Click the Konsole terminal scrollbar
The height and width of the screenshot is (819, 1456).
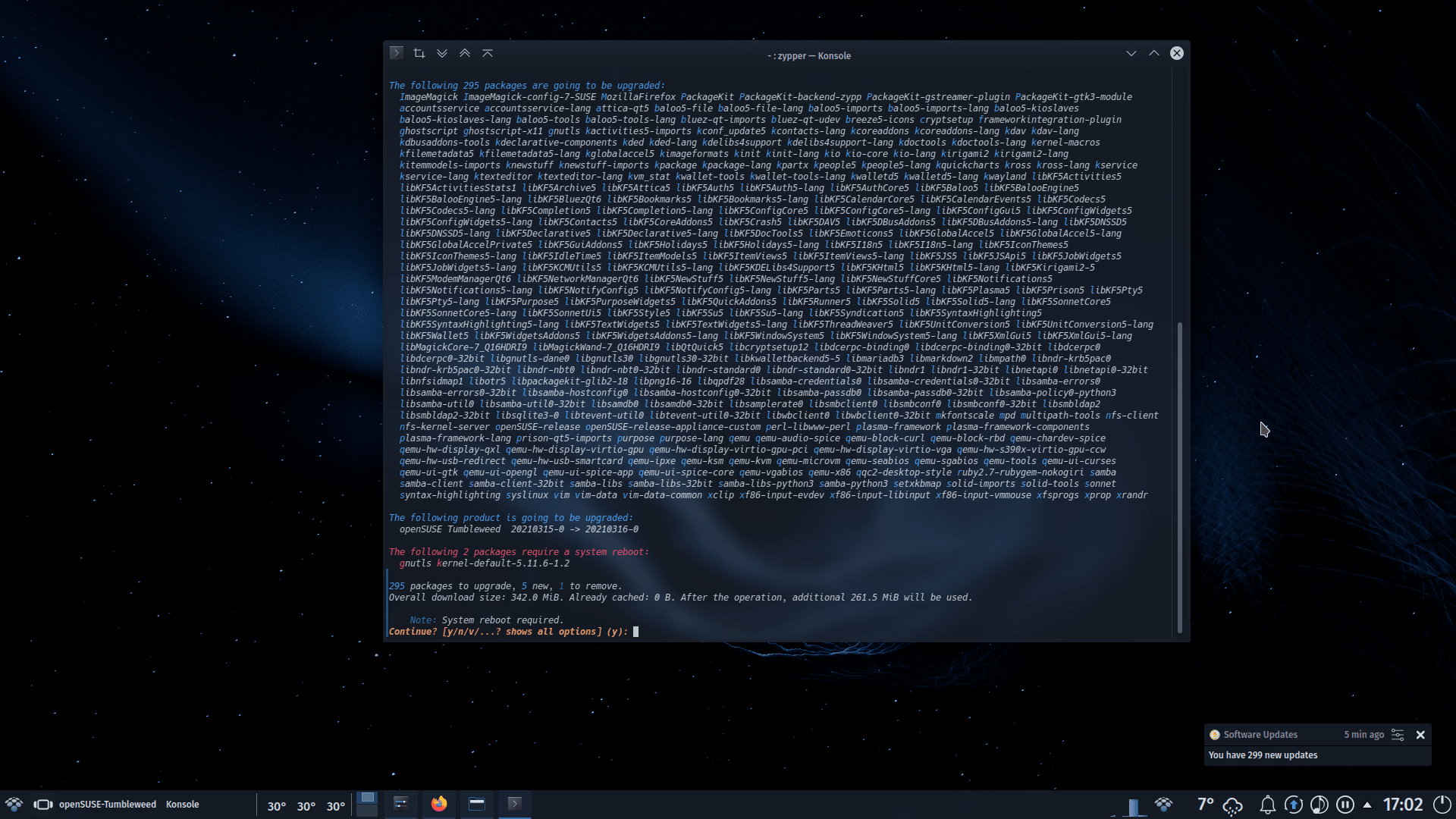1180,478
